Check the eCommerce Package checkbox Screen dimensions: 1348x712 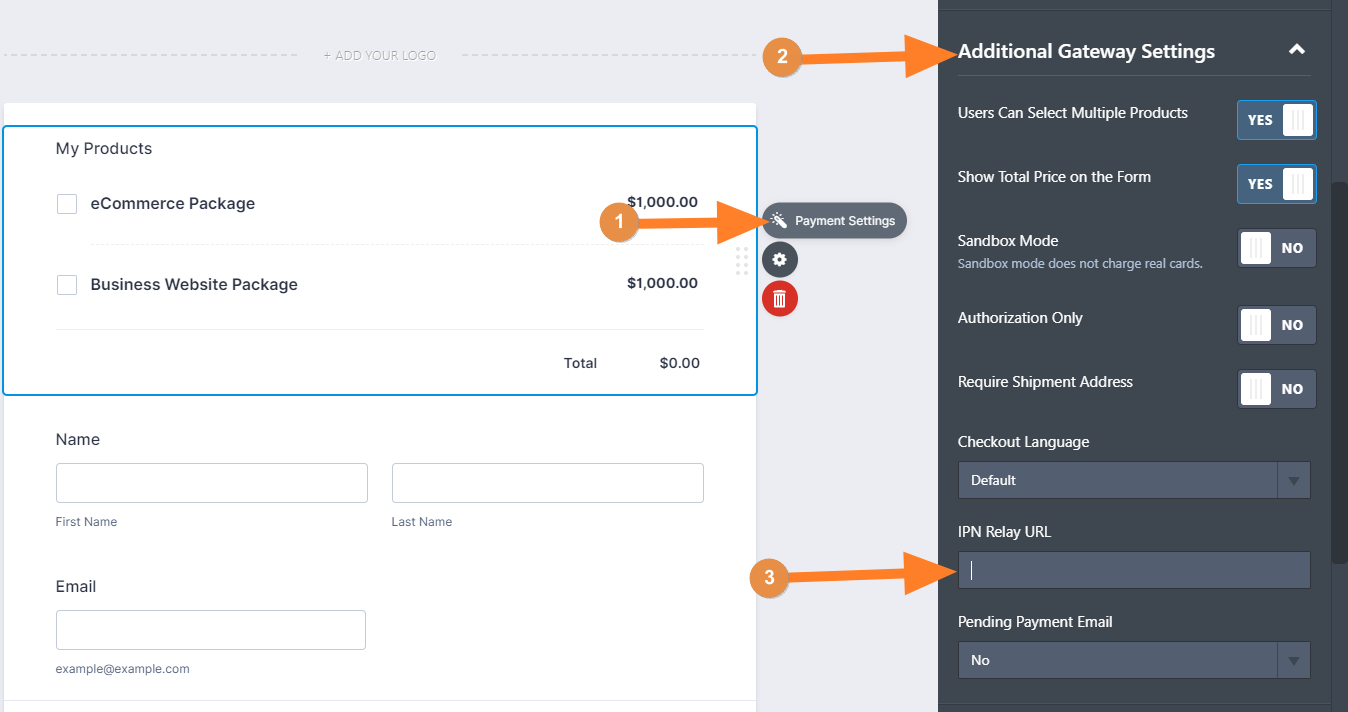tap(67, 204)
